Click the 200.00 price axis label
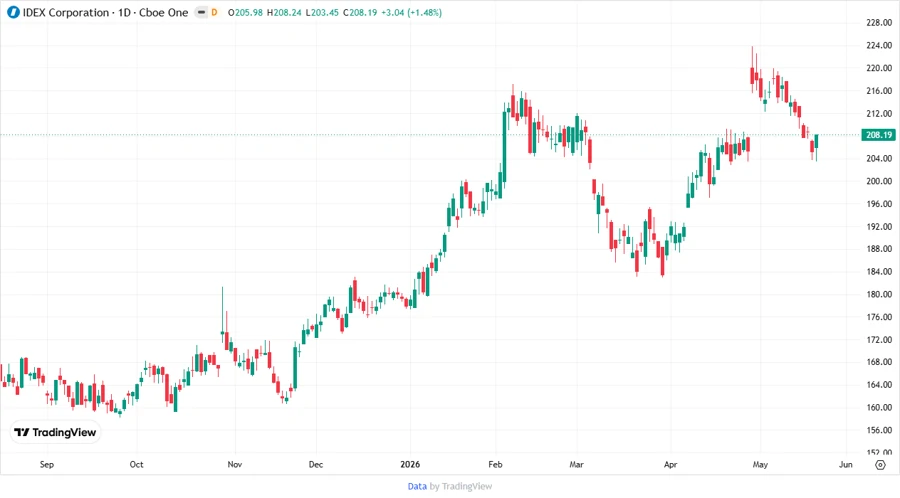Screen dimensions: 900x498 (x=879, y=181)
